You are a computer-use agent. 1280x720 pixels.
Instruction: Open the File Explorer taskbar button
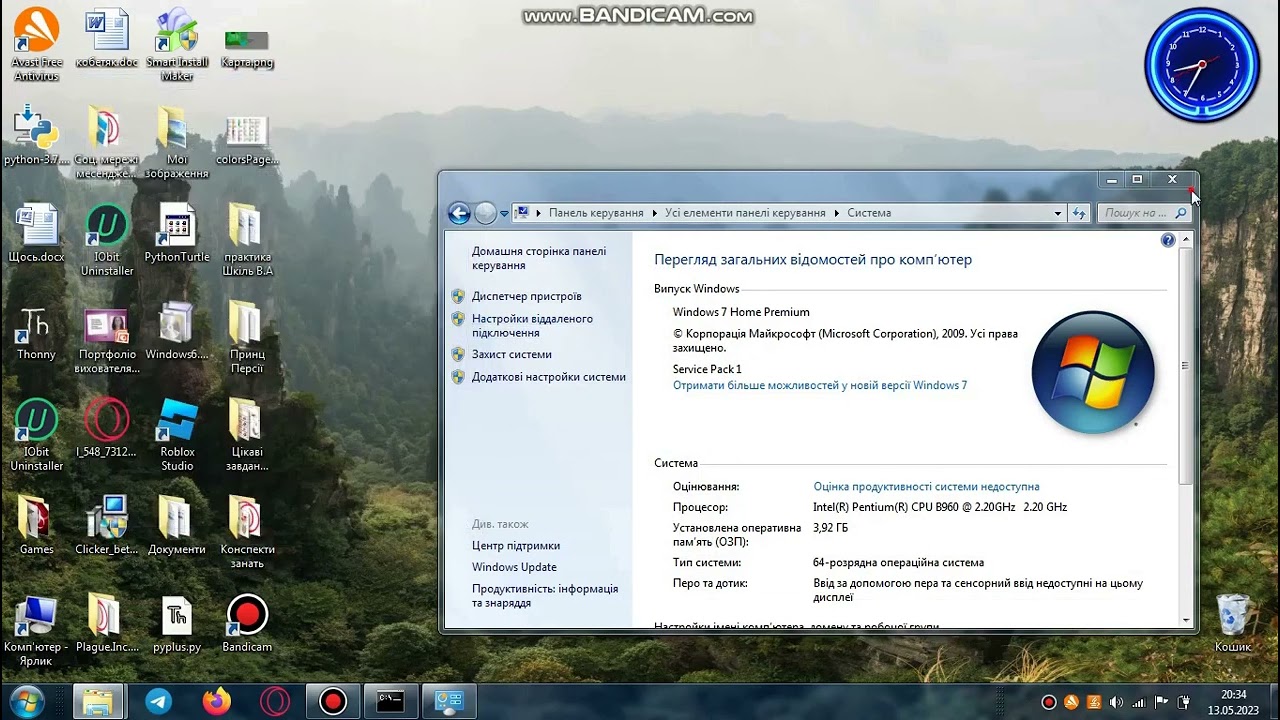pyautogui.click(x=98, y=701)
